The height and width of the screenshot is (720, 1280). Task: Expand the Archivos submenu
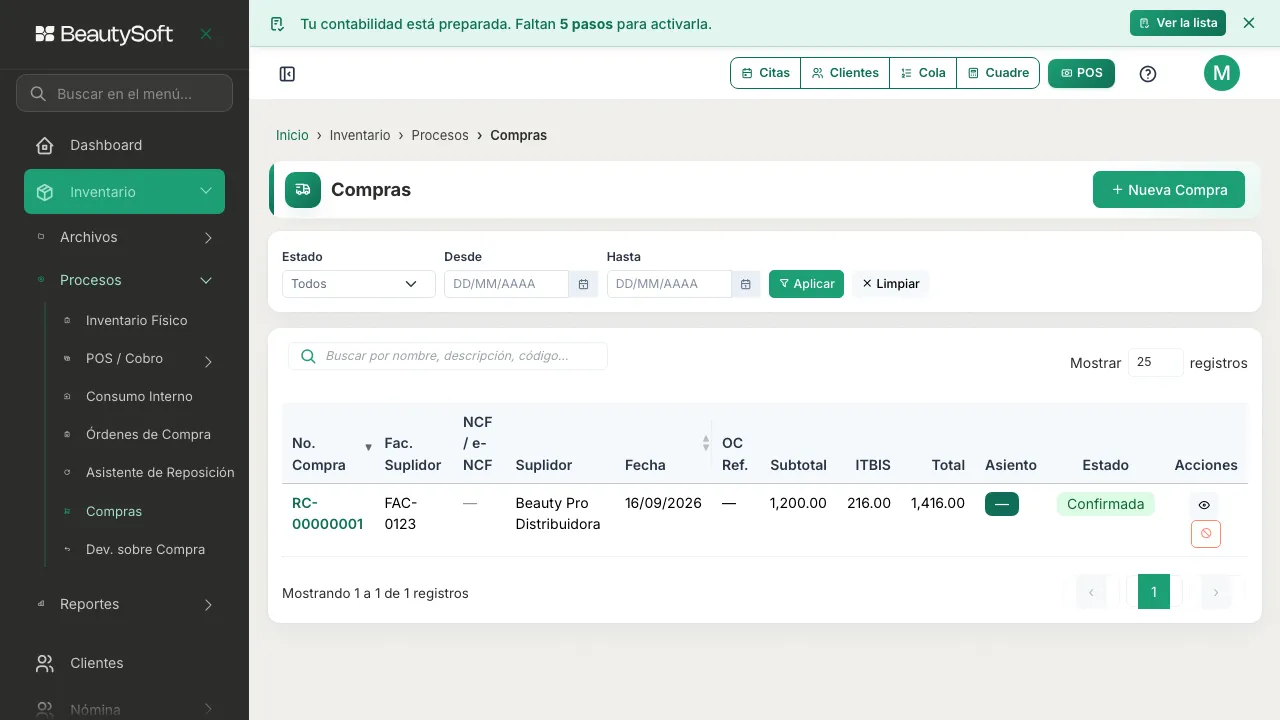click(x=125, y=237)
